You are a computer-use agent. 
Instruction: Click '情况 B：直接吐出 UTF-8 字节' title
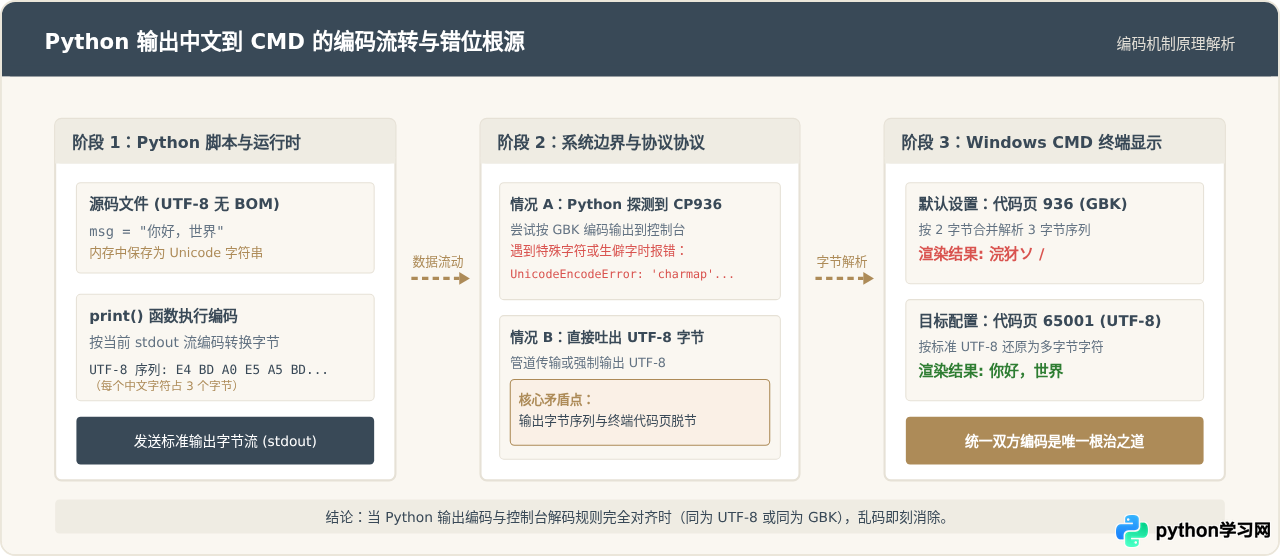607,338
